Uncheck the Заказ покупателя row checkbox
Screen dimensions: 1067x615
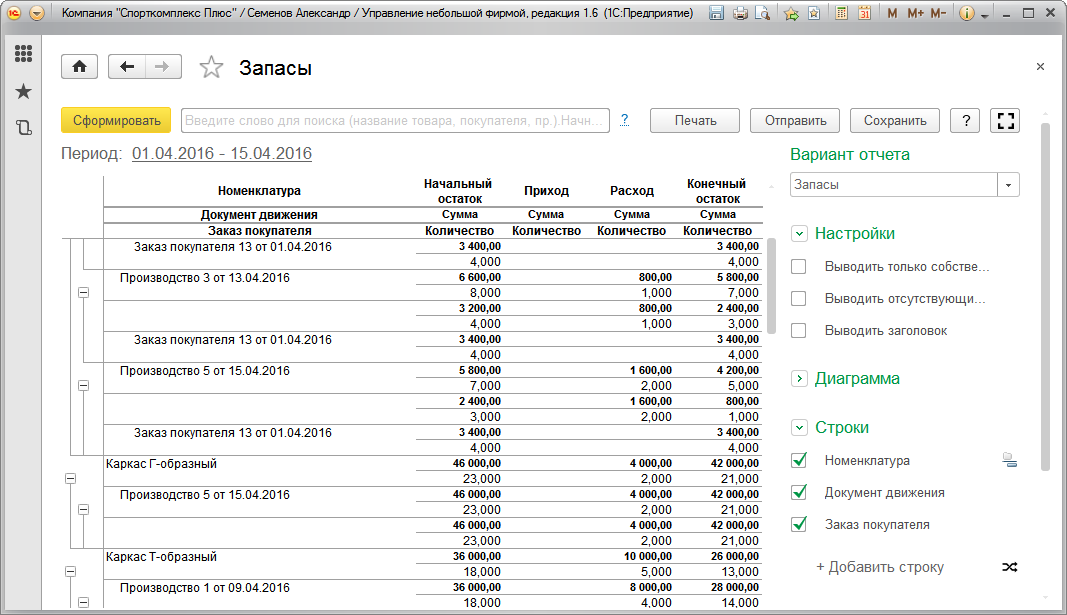pos(798,524)
